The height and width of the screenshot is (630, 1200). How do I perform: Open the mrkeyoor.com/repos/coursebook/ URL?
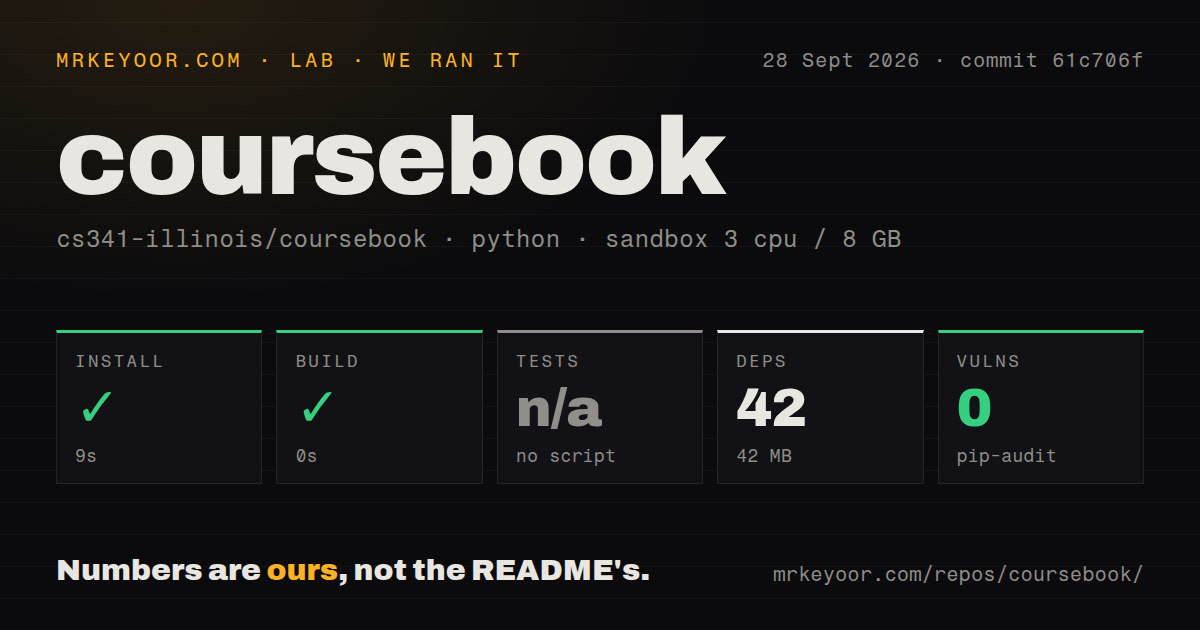point(958,575)
